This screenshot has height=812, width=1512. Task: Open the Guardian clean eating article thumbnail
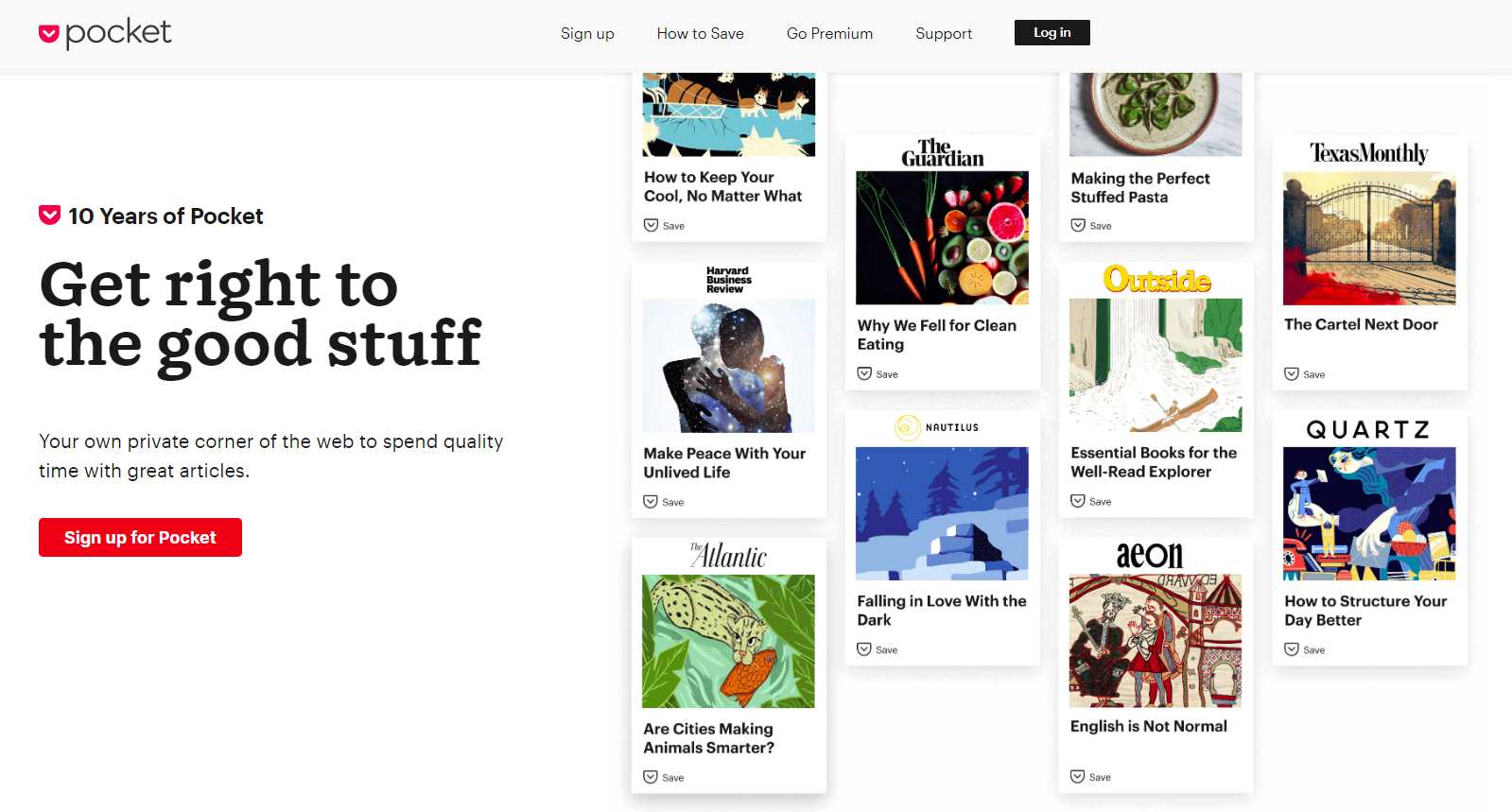942,238
